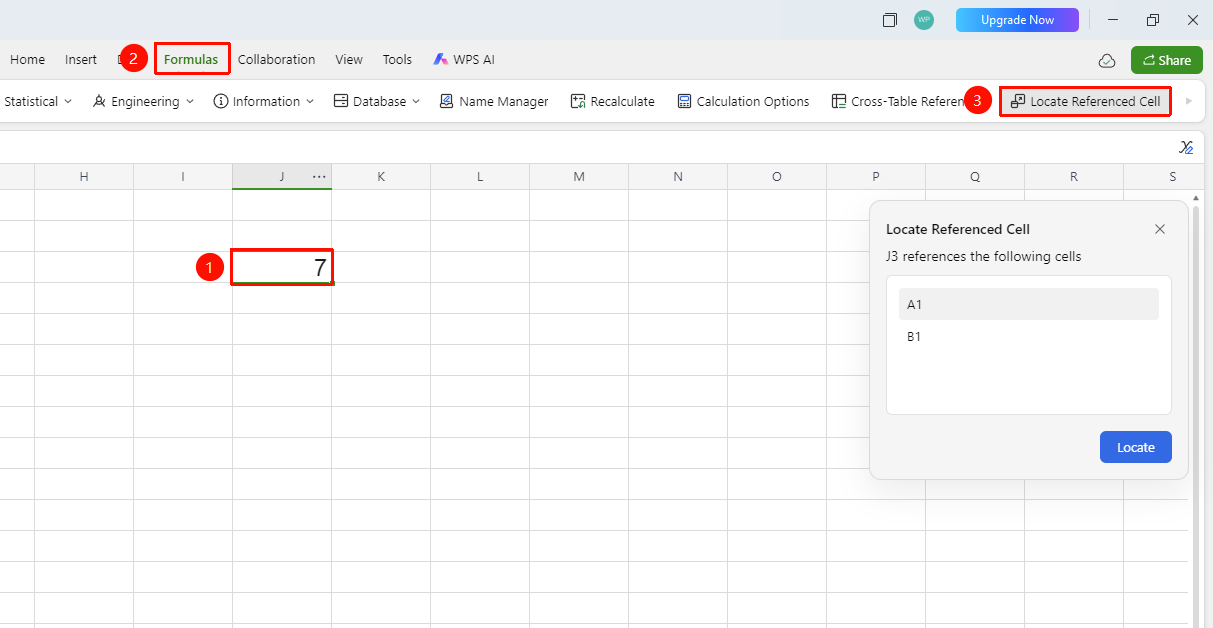1213x628 pixels.
Task: Open column J's three-dot options
Action: (x=319, y=177)
